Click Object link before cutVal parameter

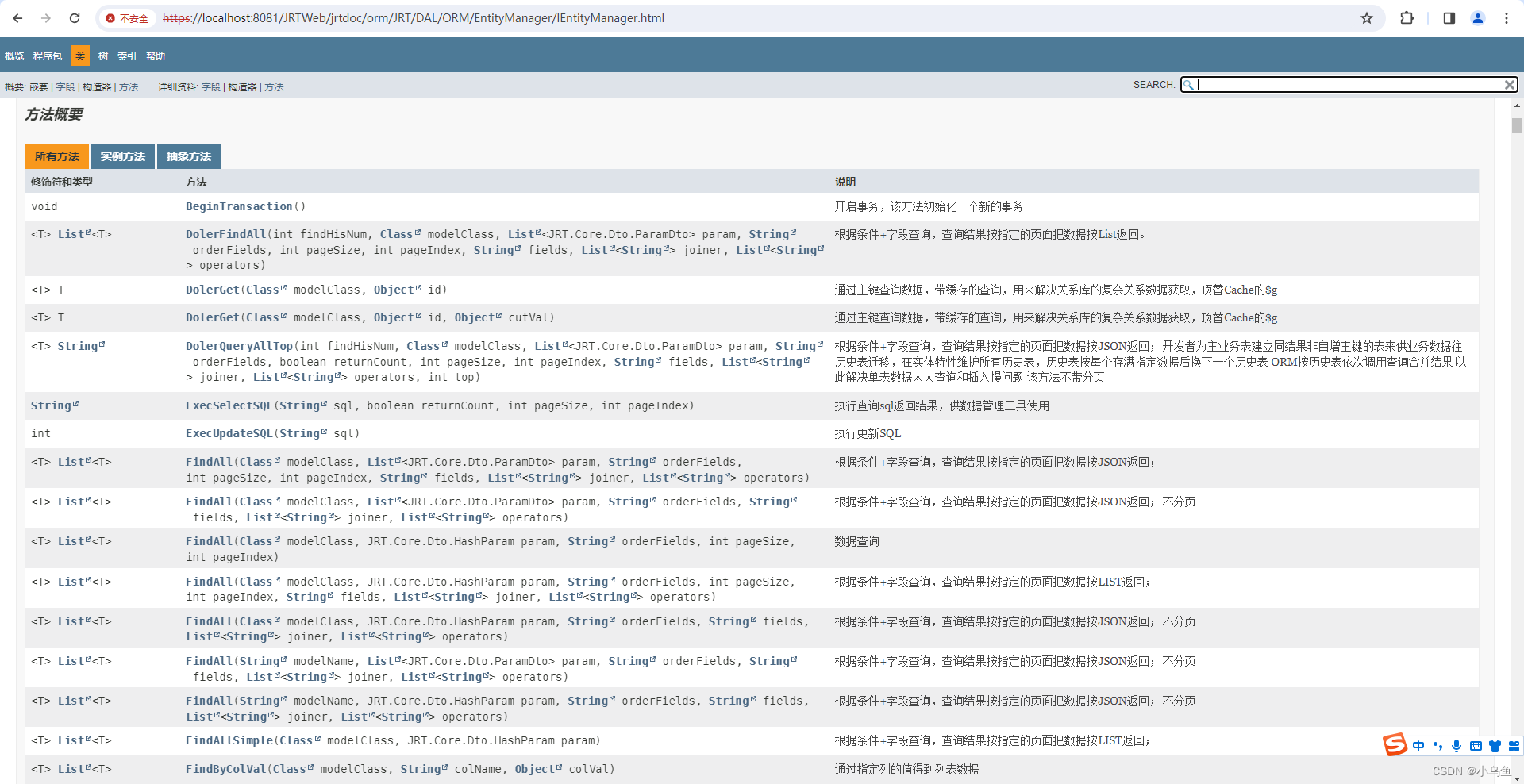point(477,317)
